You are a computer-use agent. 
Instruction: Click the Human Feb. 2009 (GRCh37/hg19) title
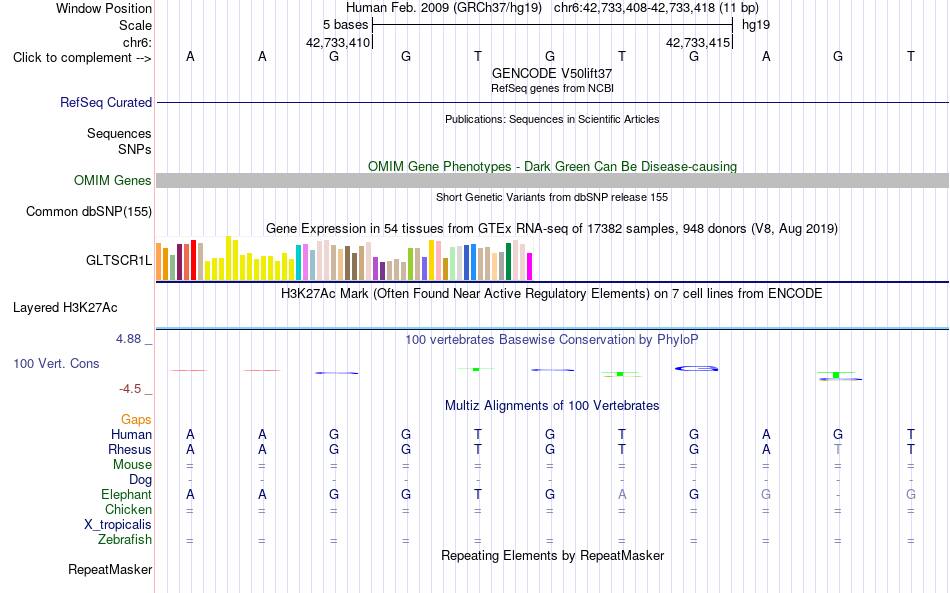(443, 8)
